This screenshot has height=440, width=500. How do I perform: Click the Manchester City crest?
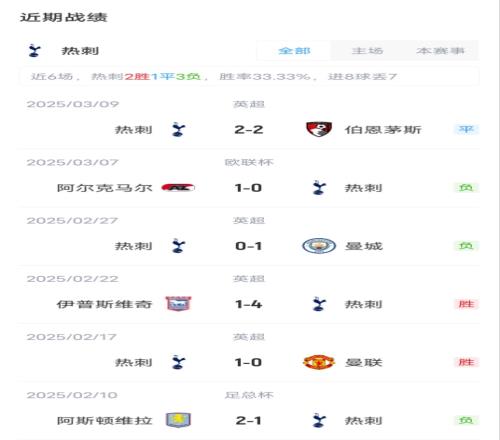[319, 246]
